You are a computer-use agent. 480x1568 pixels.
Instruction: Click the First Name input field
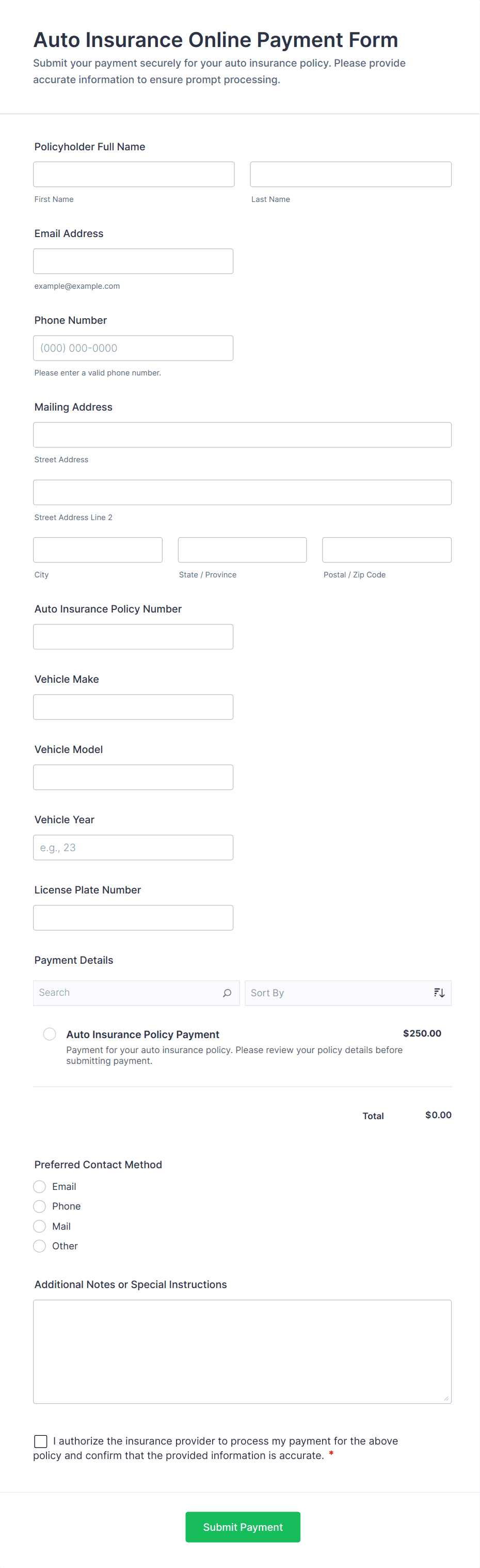[x=133, y=174]
